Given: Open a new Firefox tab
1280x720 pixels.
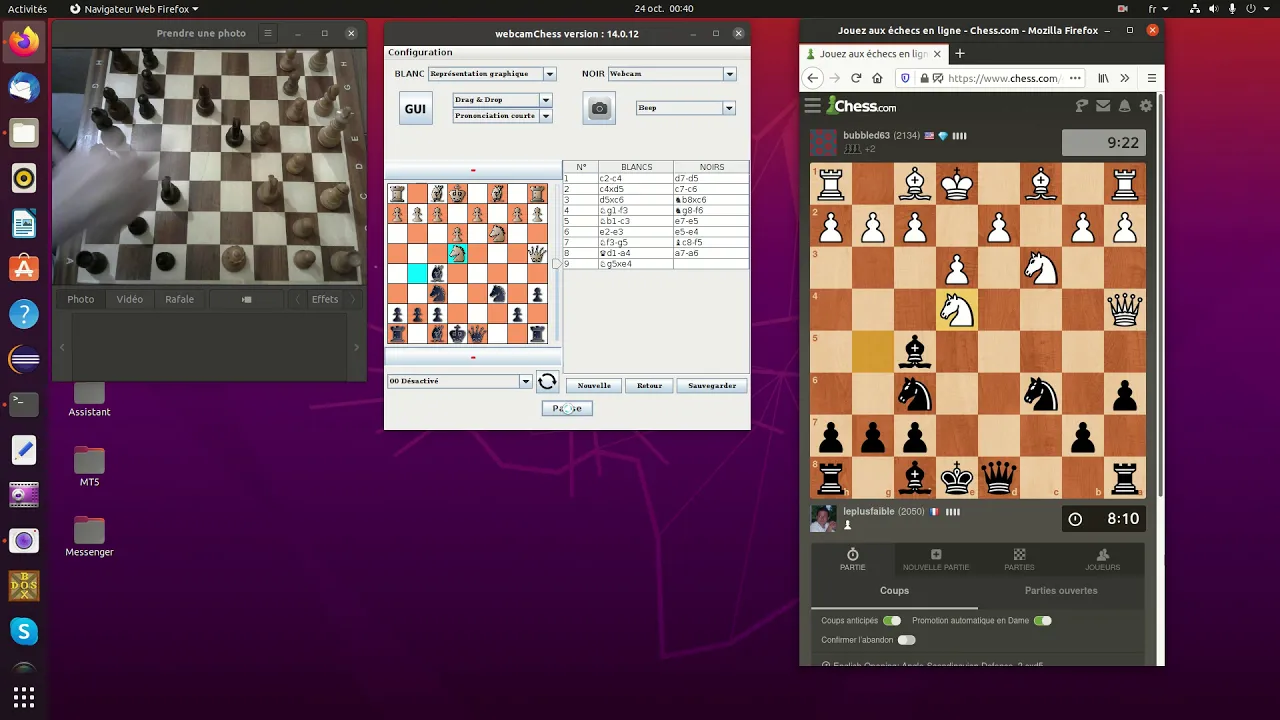Looking at the screenshot, I should coord(960,54).
